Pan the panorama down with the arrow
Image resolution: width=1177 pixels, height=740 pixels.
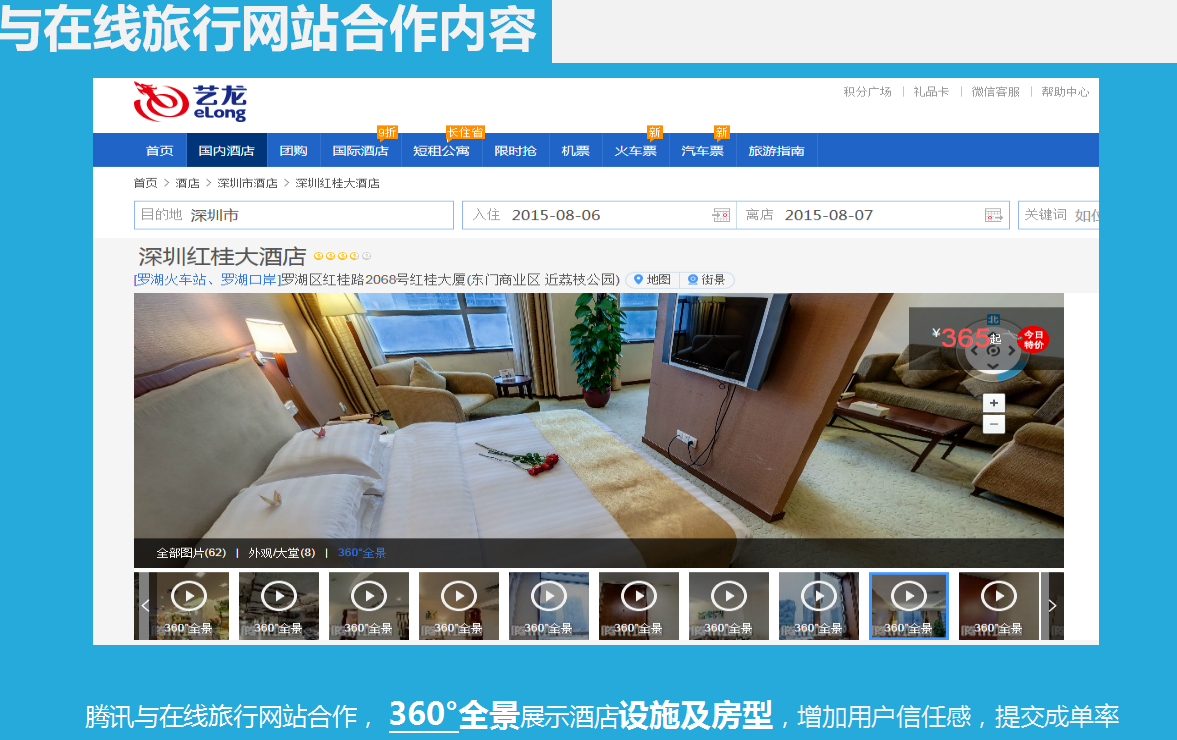coord(993,367)
